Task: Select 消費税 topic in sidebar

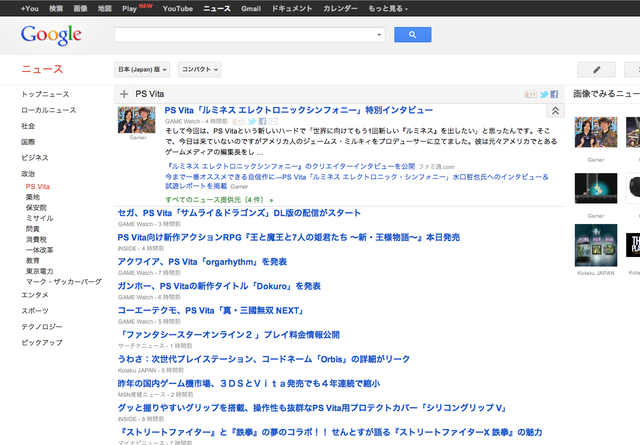Action: 36,240
